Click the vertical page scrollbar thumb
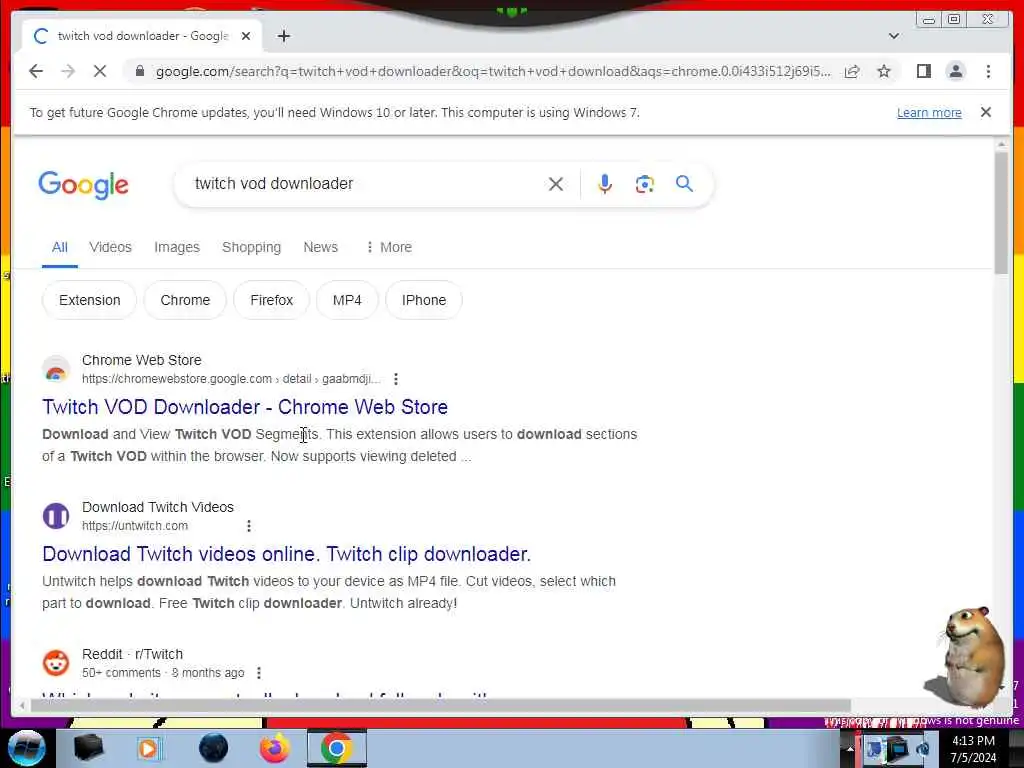 [x=1001, y=212]
